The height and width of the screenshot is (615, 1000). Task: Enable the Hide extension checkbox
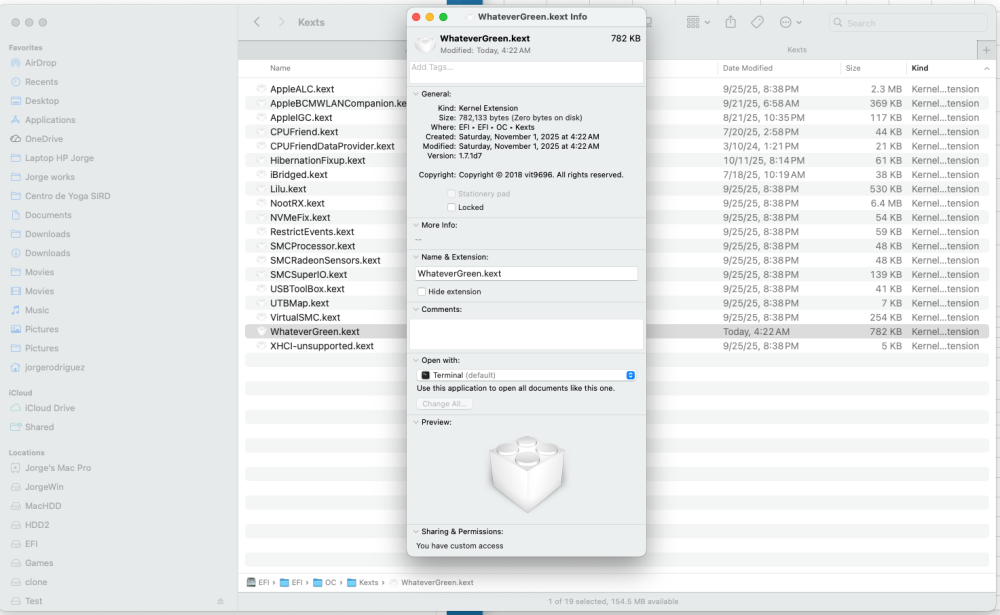[x=422, y=292]
